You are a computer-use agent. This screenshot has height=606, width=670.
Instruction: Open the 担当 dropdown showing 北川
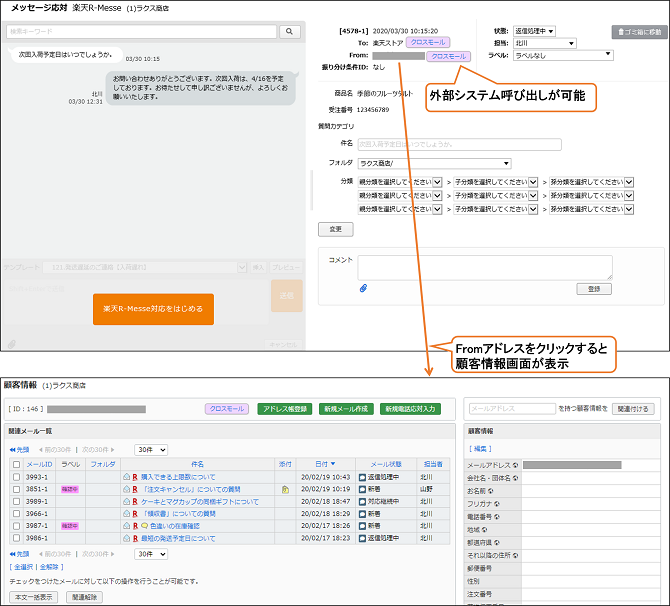point(545,43)
